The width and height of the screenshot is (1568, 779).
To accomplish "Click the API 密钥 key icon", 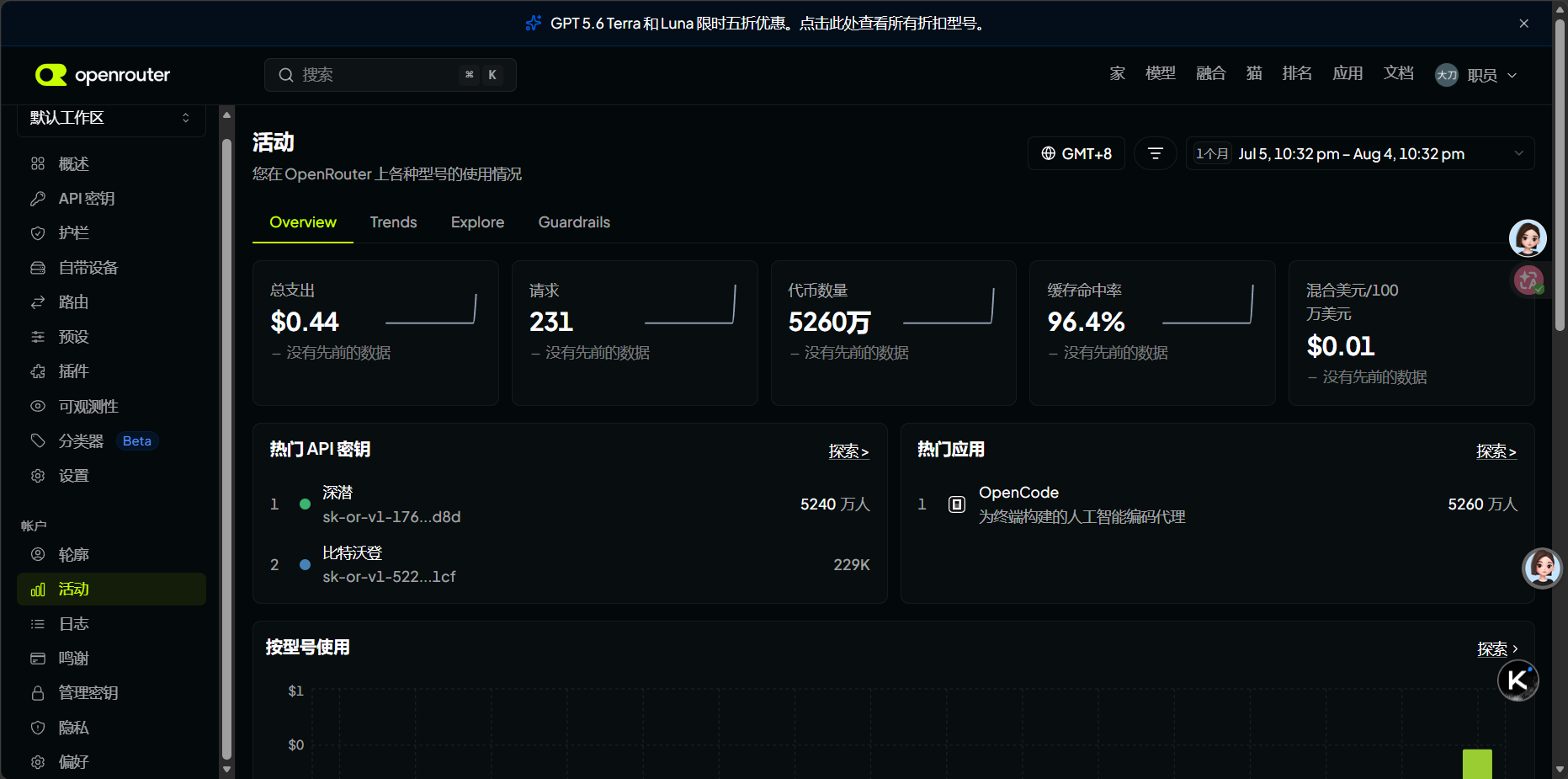I will (38, 199).
